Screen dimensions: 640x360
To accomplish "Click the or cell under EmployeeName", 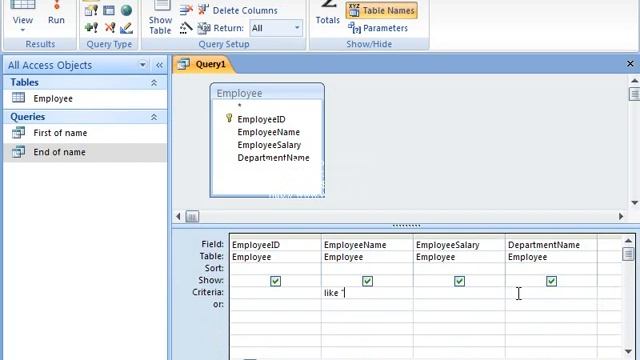I will (367, 304).
